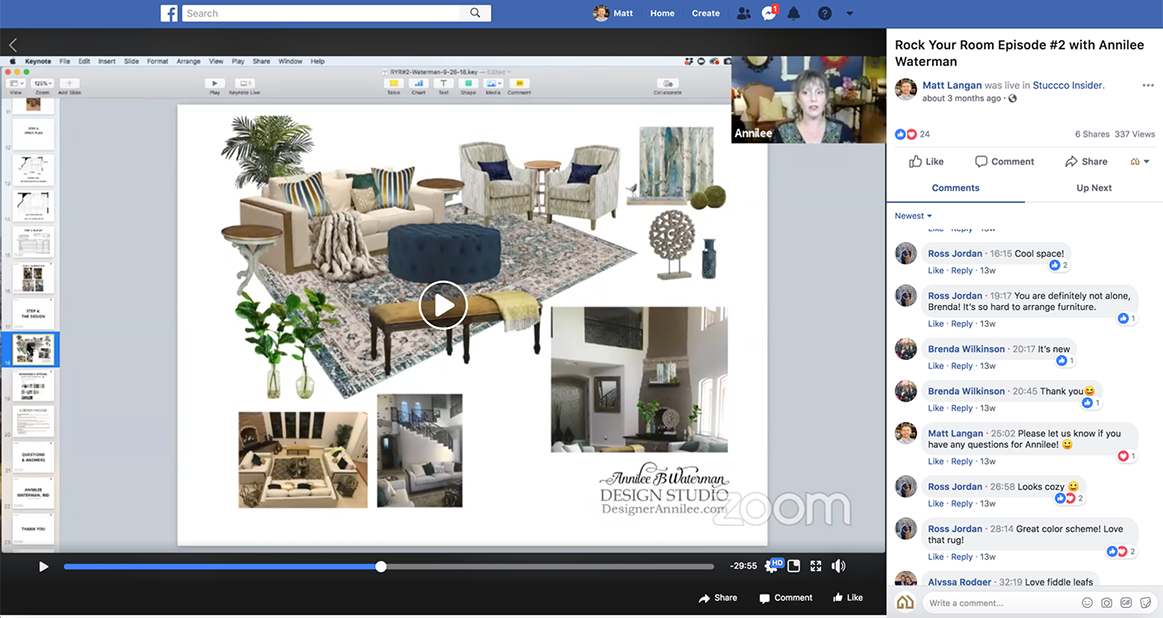Jump to 28:14 in the 'Great color scheme' comment
Viewport: 1163px width, 618px height.
click(x=1002, y=529)
